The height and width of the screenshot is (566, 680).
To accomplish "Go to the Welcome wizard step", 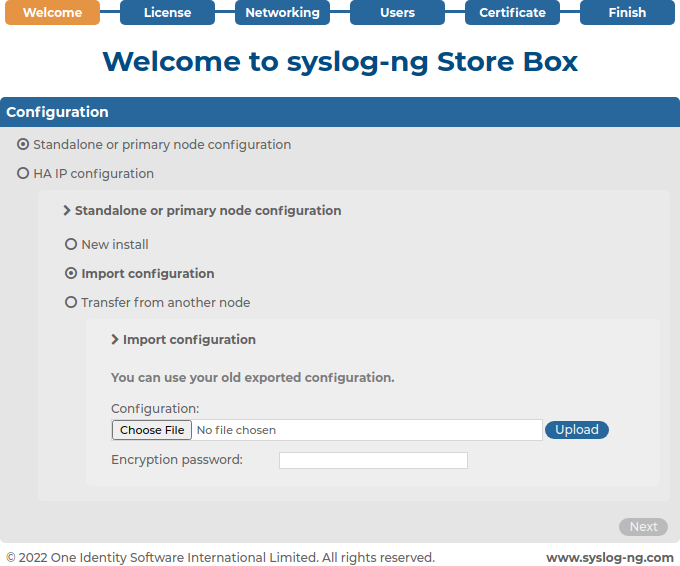I will pyautogui.click(x=52, y=13).
